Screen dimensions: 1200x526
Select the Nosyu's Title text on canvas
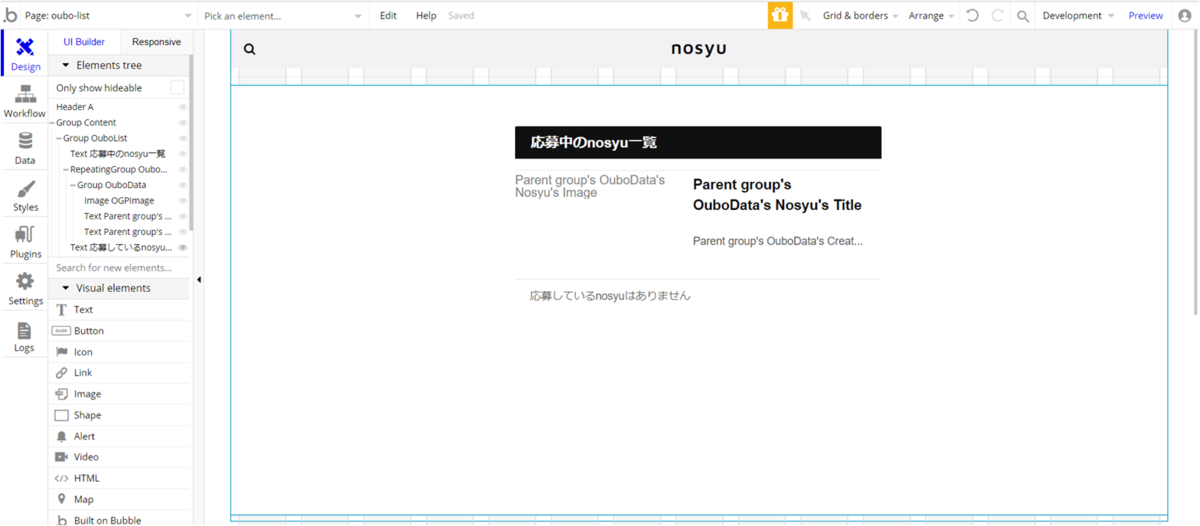click(x=777, y=195)
